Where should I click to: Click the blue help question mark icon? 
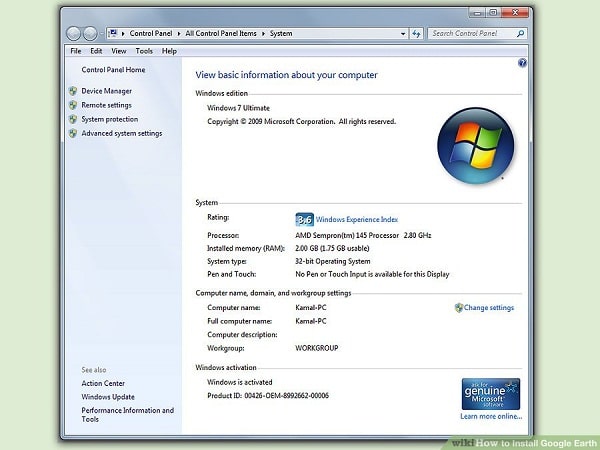click(522, 63)
